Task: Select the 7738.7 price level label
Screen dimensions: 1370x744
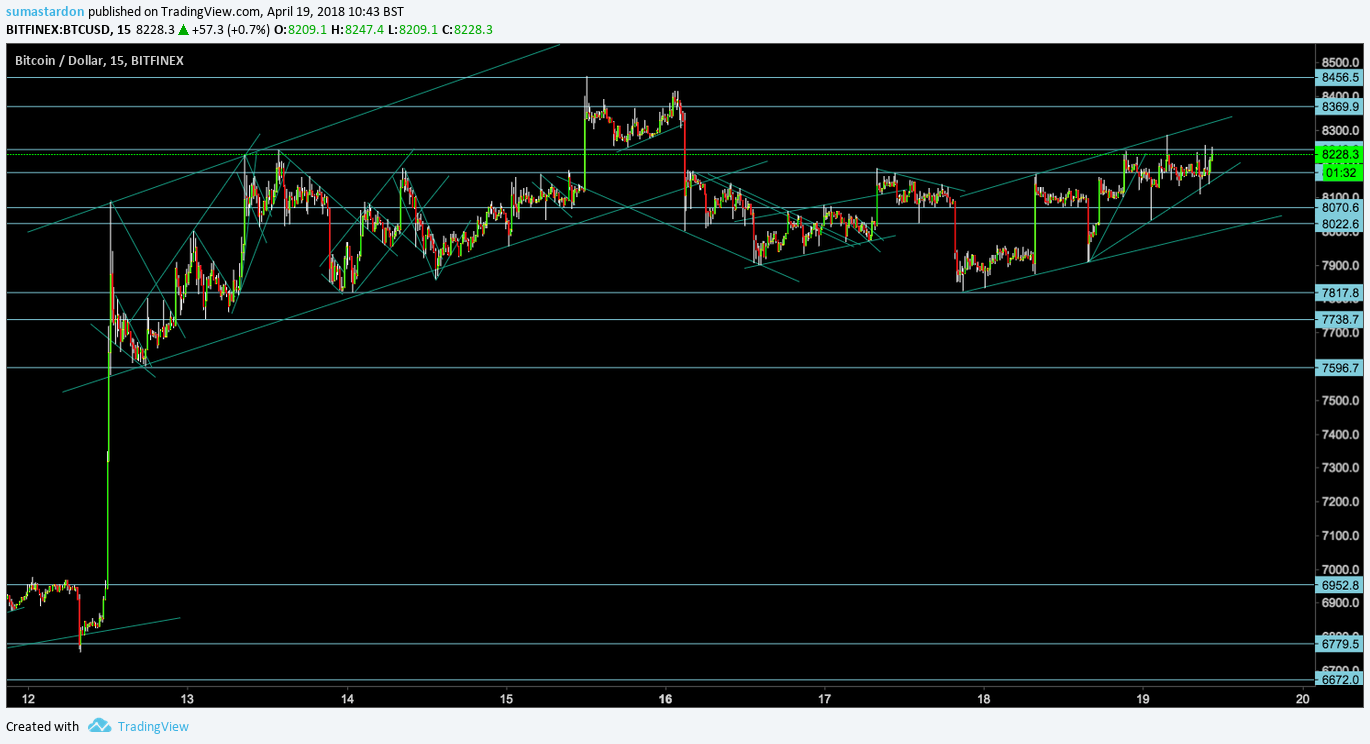Action: [x=1340, y=319]
